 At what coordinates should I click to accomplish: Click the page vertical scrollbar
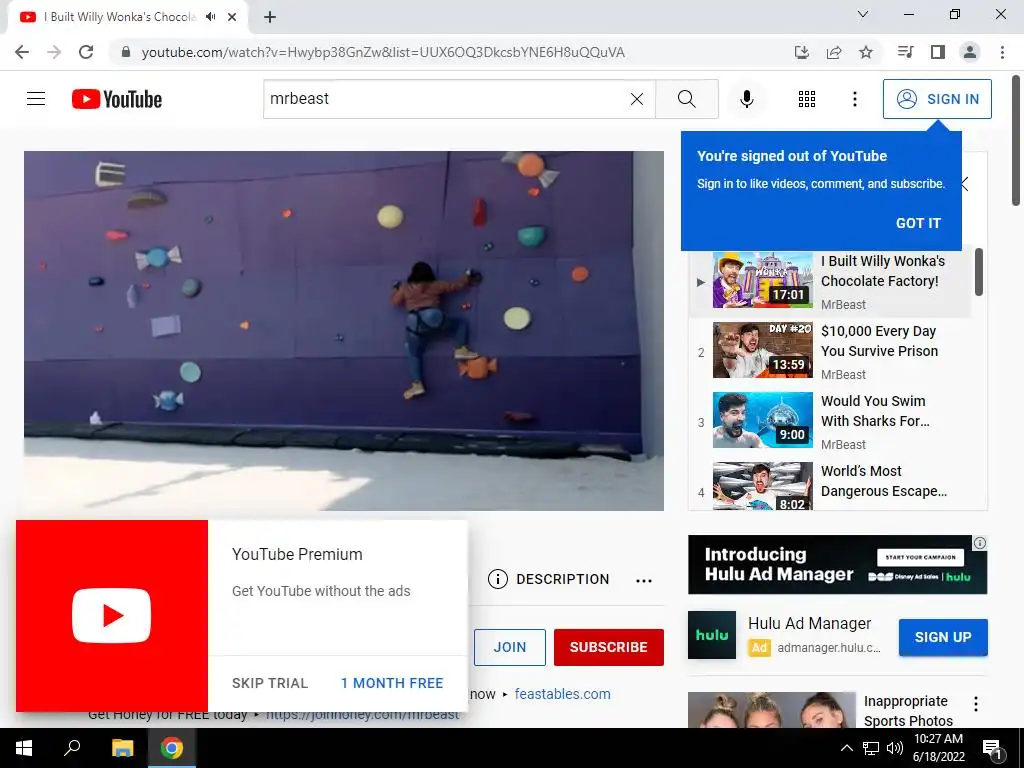(x=1016, y=140)
